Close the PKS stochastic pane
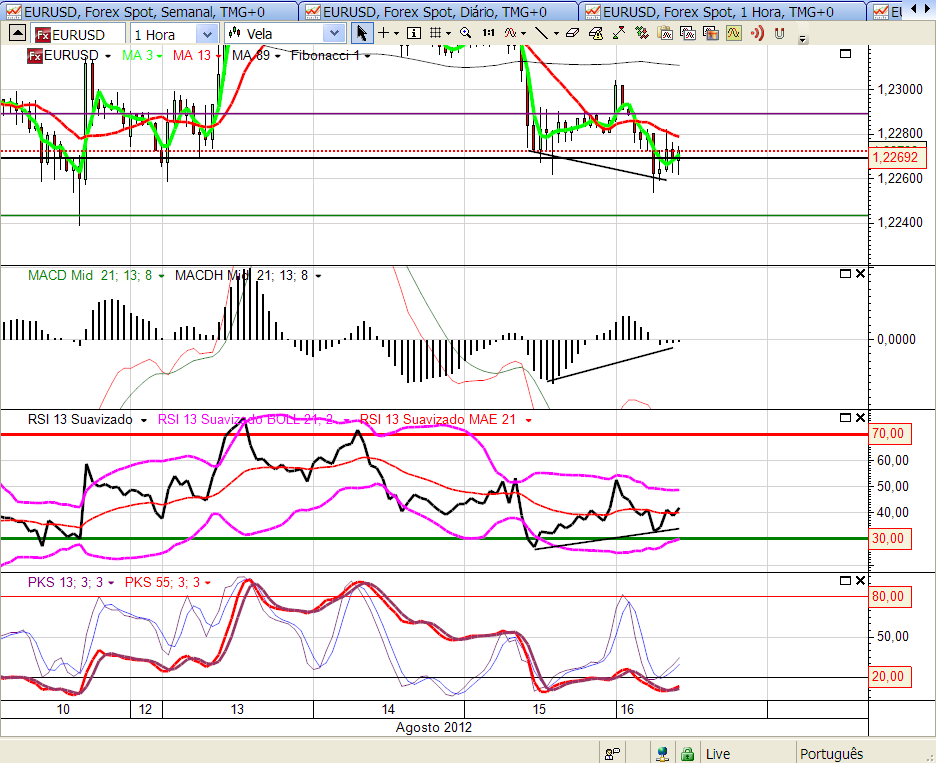This screenshot has width=936, height=763. click(x=860, y=580)
